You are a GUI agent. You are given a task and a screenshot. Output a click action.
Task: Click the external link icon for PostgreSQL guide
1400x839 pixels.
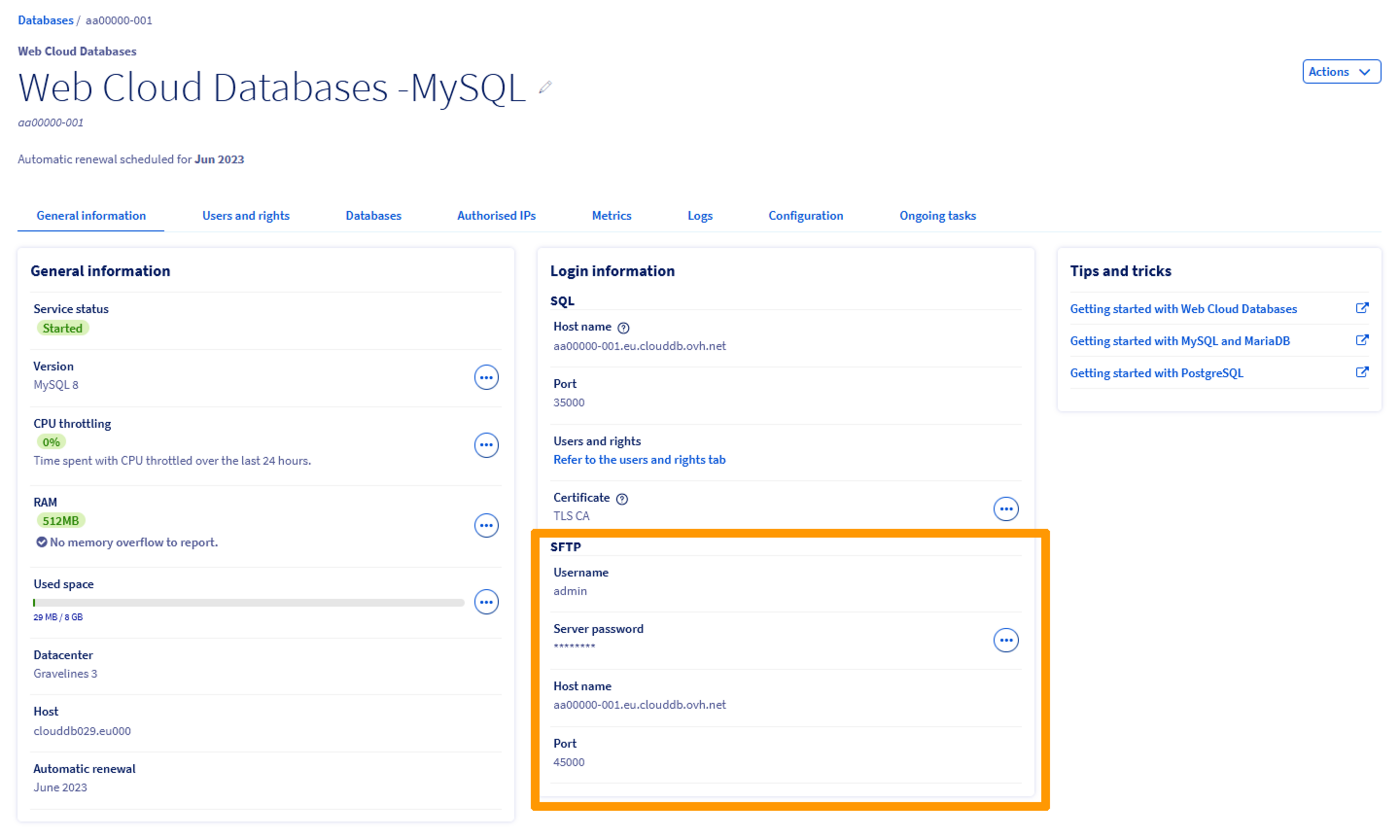click(x=1363, y=372)
